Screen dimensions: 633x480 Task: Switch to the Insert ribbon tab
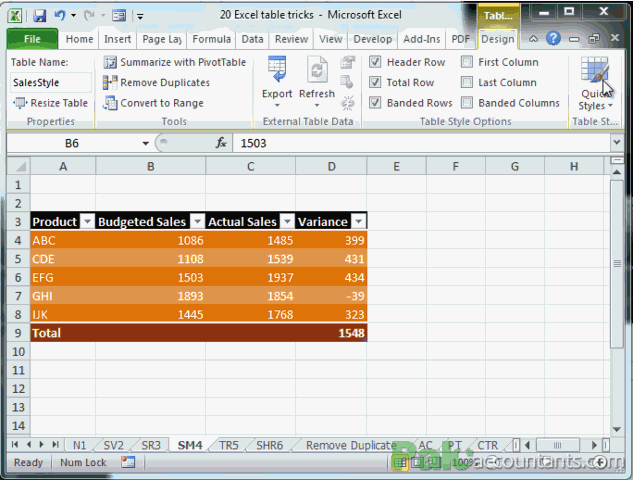click(x=117, y=39)
